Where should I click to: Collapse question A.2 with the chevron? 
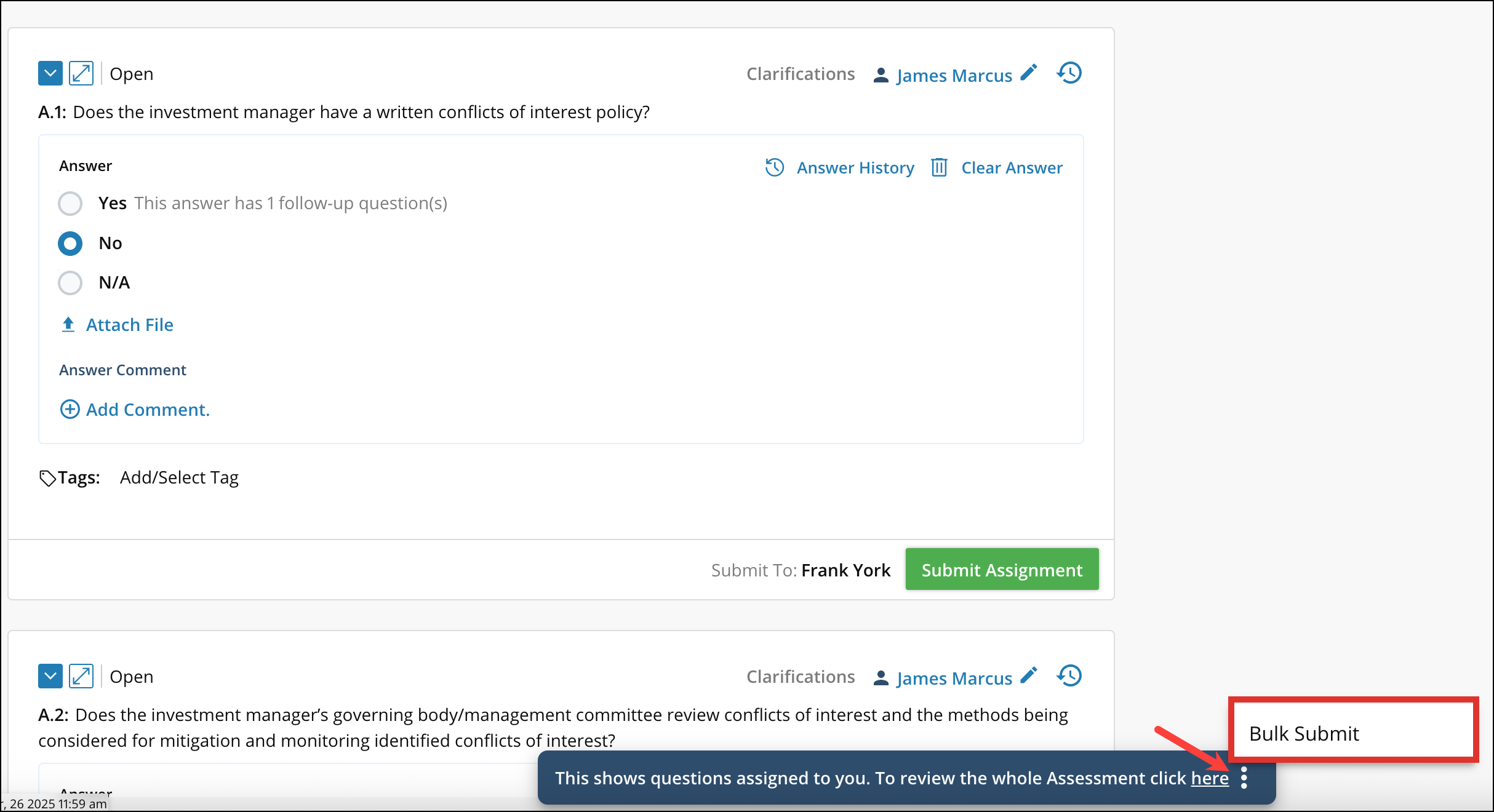point(50,675)
